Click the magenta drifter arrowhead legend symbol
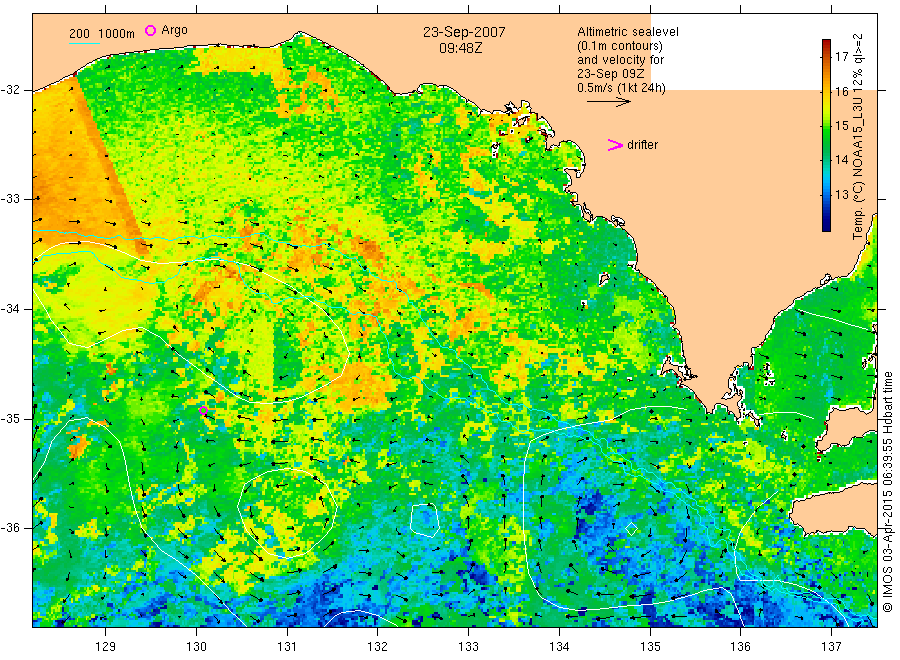This screenshot has height=660, width=900. [x=615, y=145]
